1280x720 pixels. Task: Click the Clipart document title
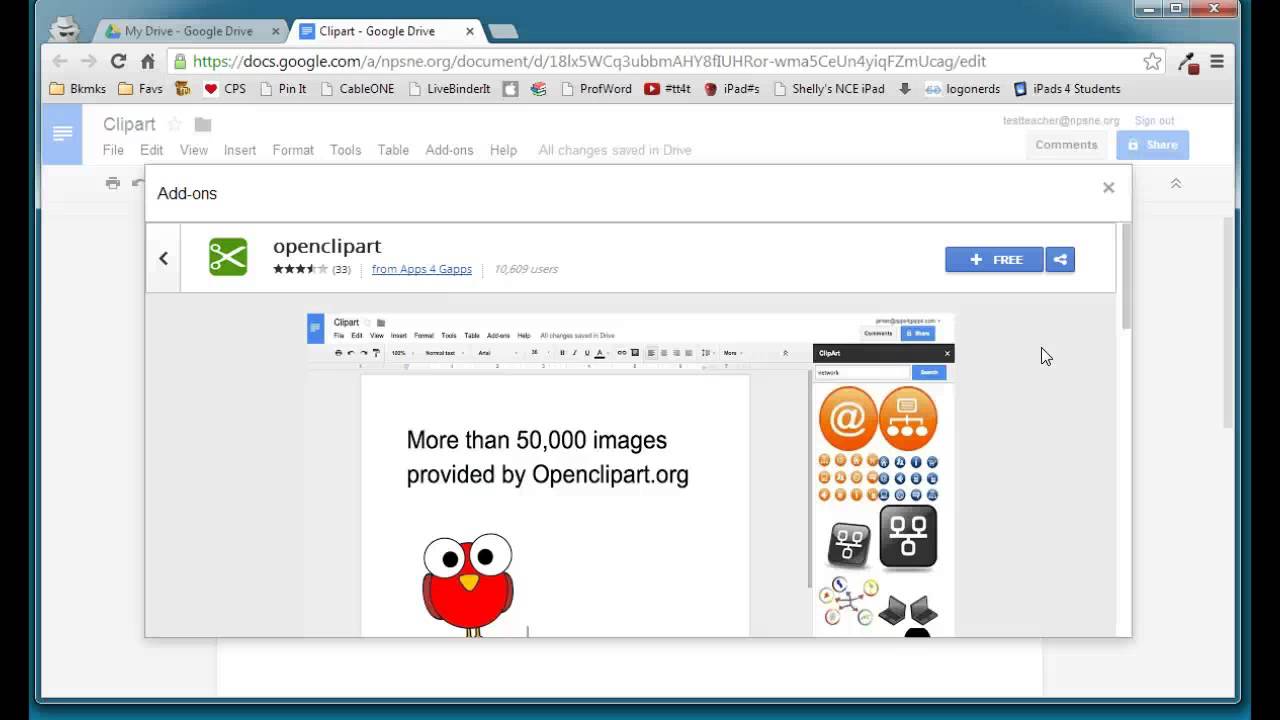[129, 124]
